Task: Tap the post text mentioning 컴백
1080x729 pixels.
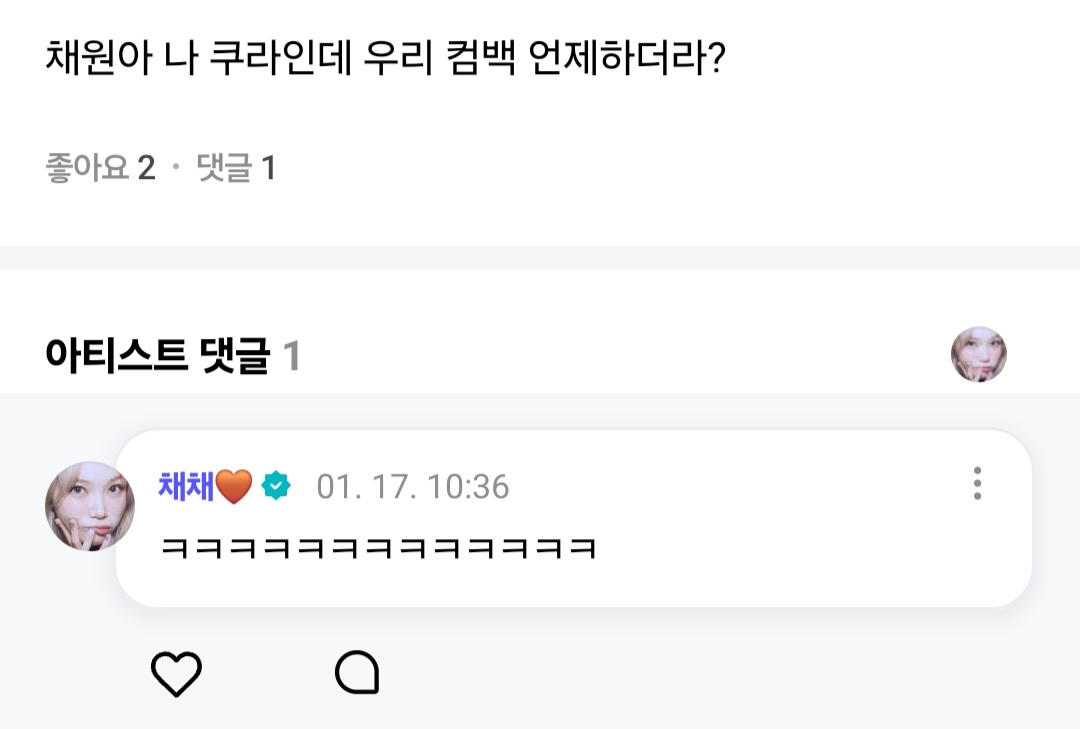Action: point(385,62)
